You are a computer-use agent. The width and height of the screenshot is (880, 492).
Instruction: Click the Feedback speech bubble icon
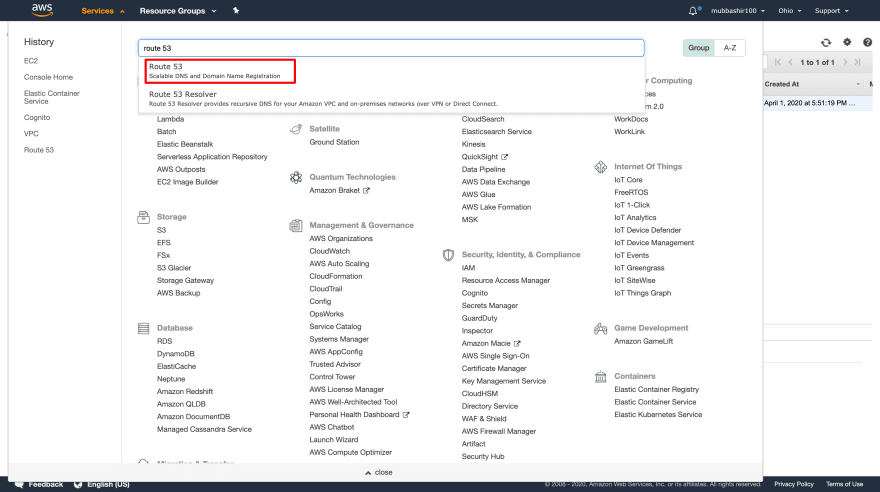(x=19, y=484)
